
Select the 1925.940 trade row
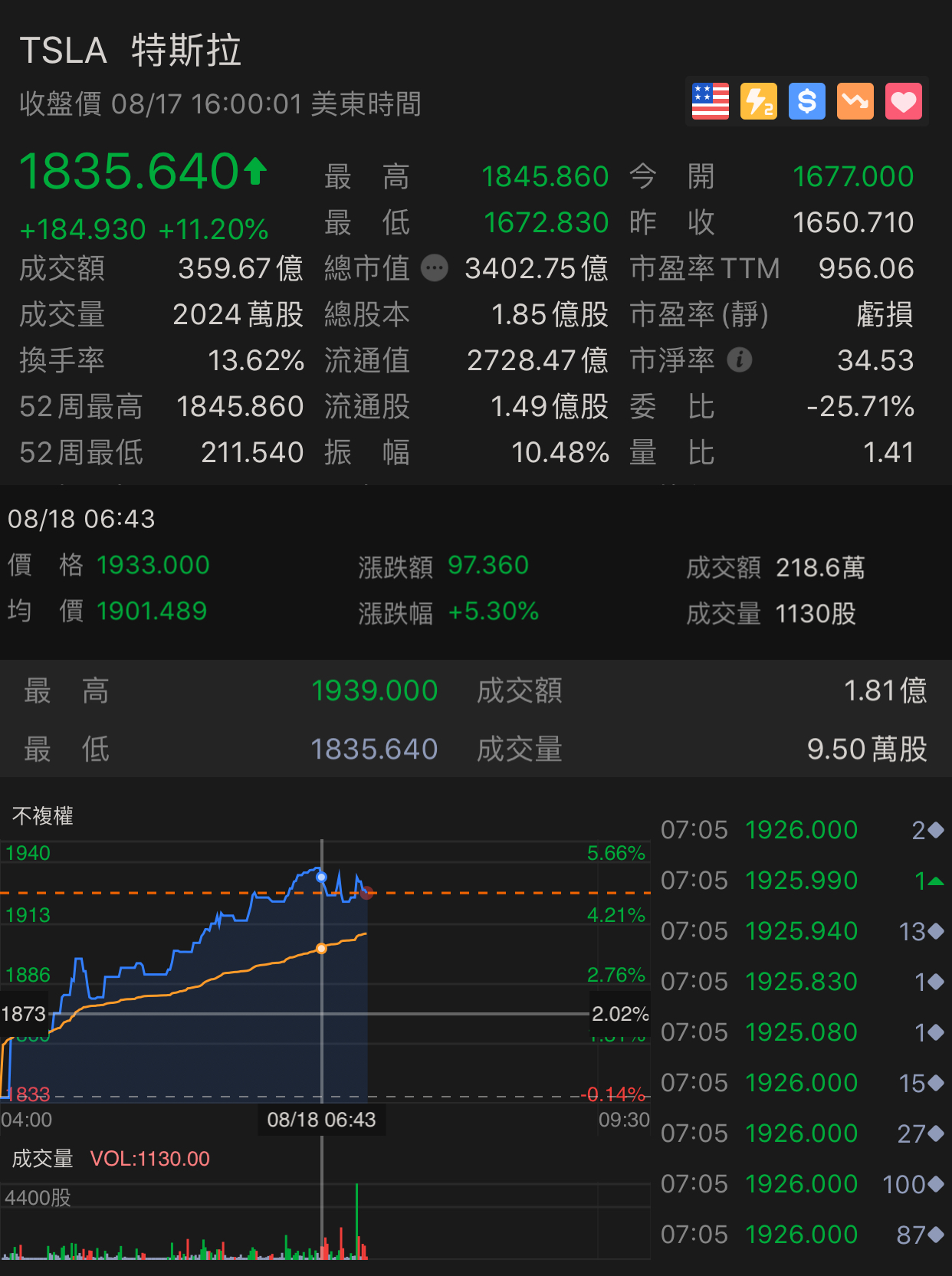[802, 931]
